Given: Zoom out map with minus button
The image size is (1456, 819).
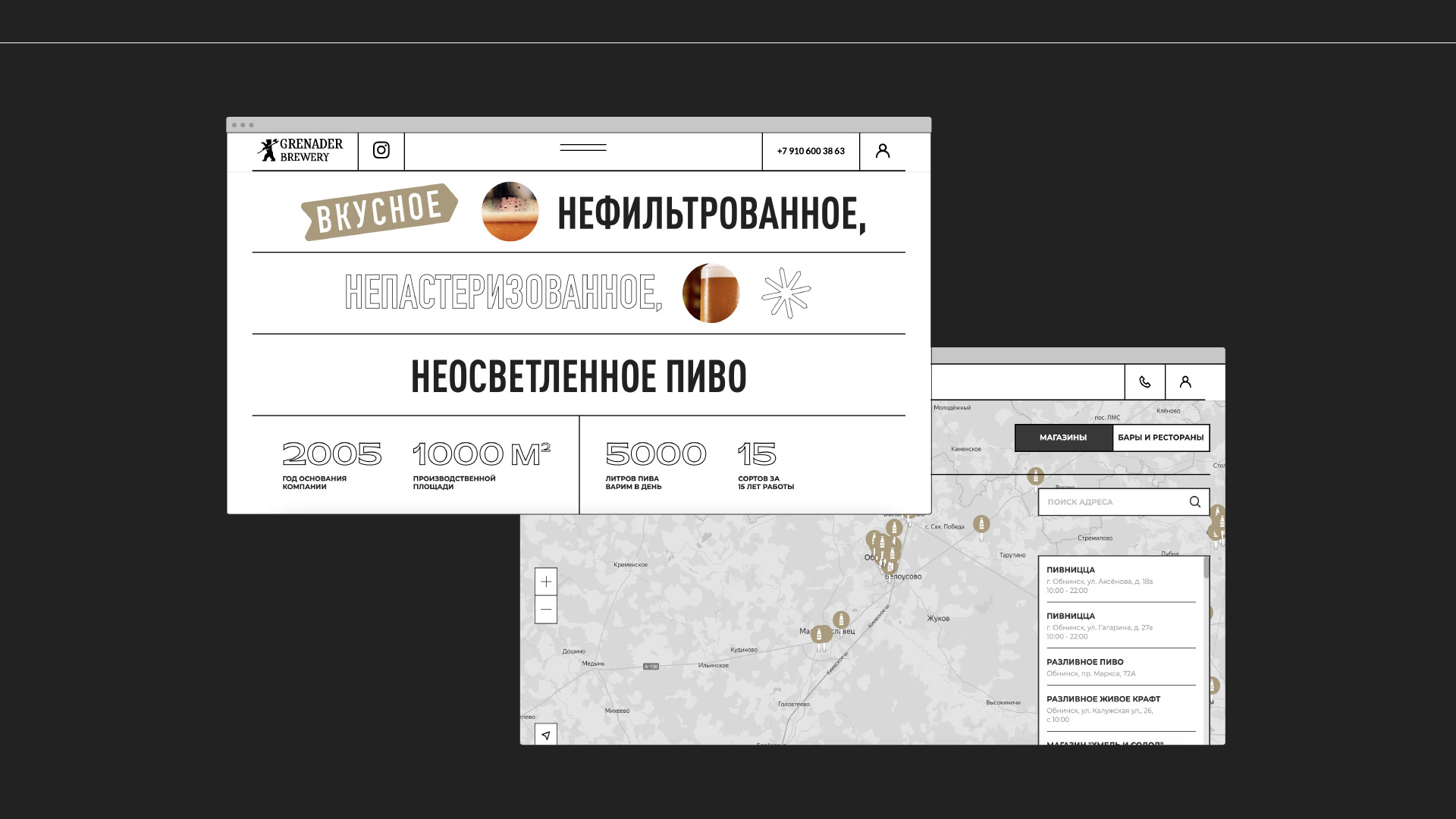Looking at the screenshot, I should point(545,610).
